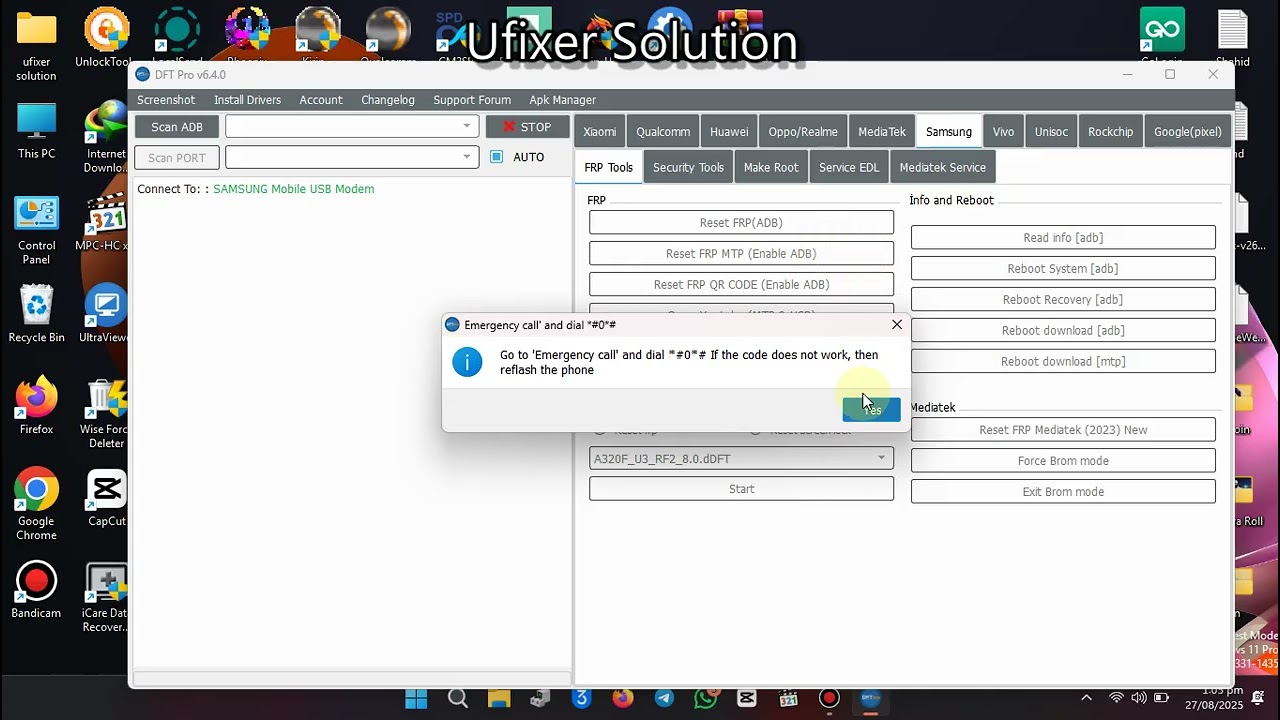Image resolution: width=1280 pixels, height=720 pixels.
Task: Switch to the Qualcomm brand tab
Action: point(663,132)
